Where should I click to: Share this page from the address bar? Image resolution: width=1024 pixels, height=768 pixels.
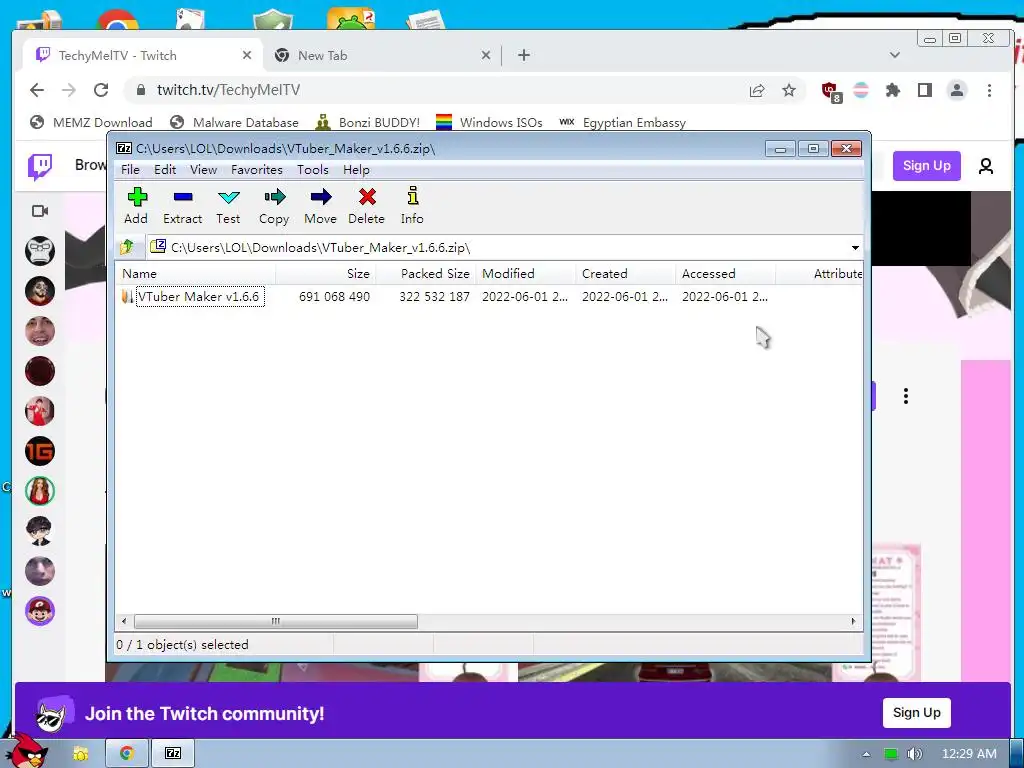pyautogui.click(x=757, y=90)
